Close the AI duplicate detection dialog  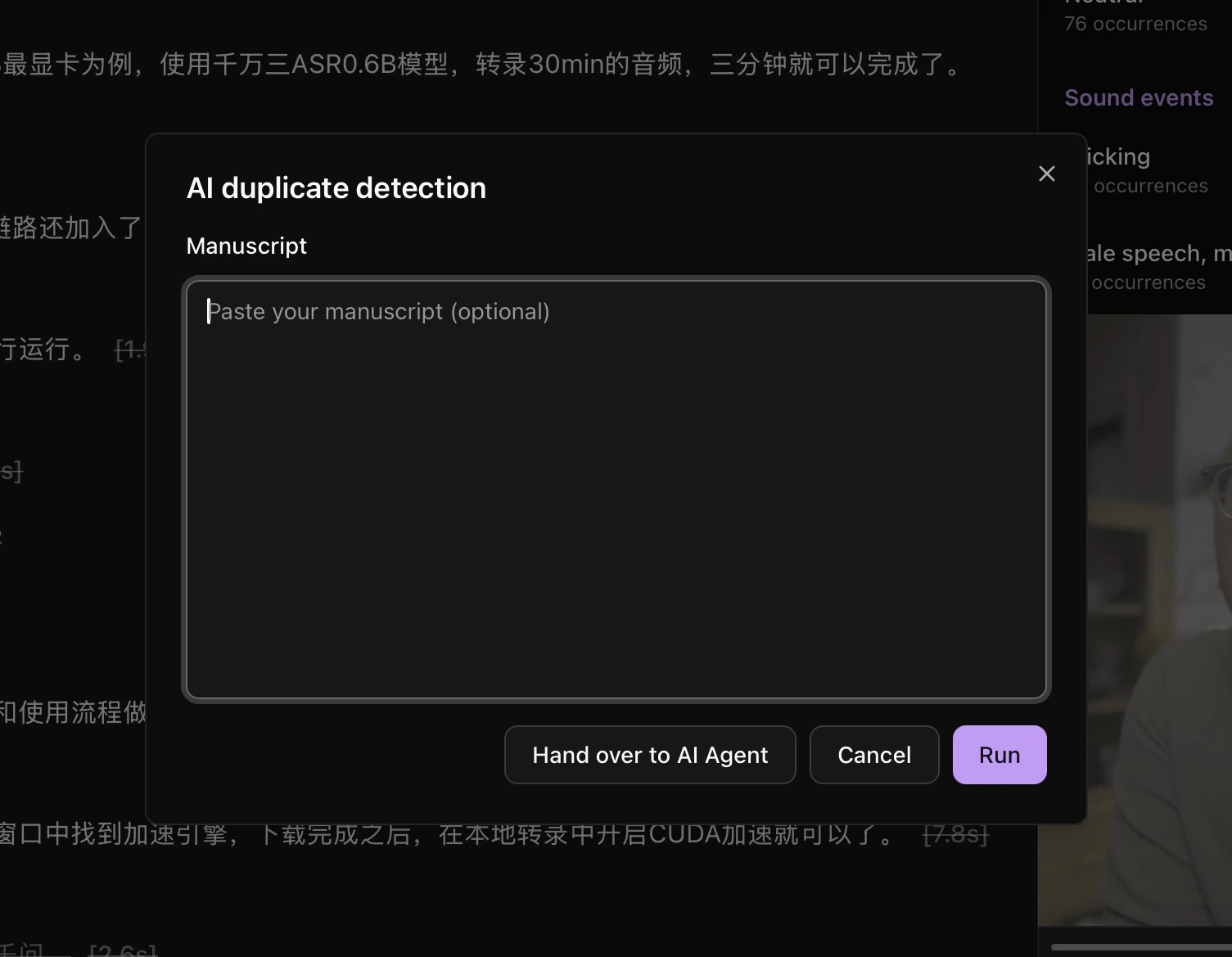pyautogui.click(x=1046, y=174)
